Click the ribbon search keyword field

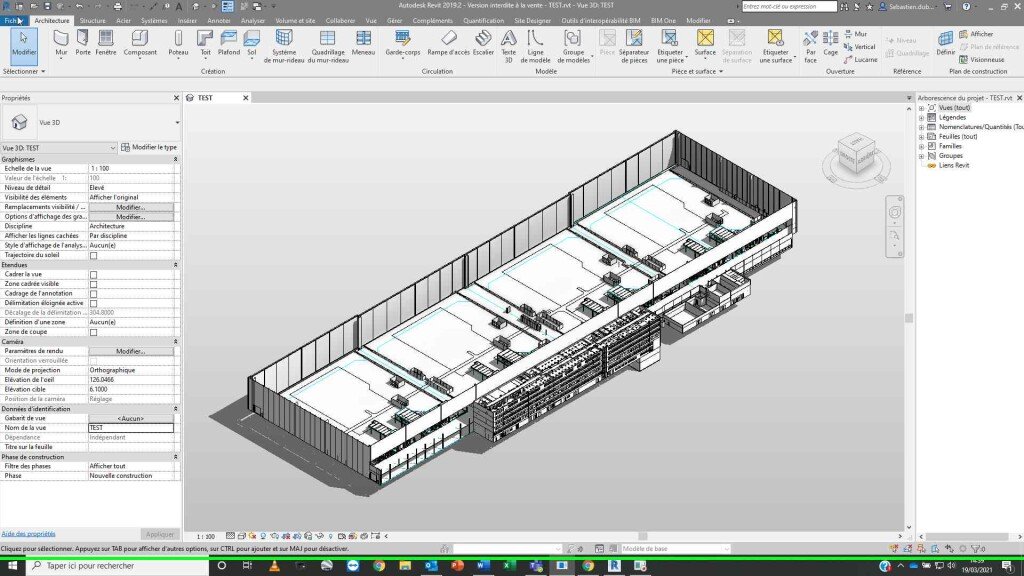789,7
